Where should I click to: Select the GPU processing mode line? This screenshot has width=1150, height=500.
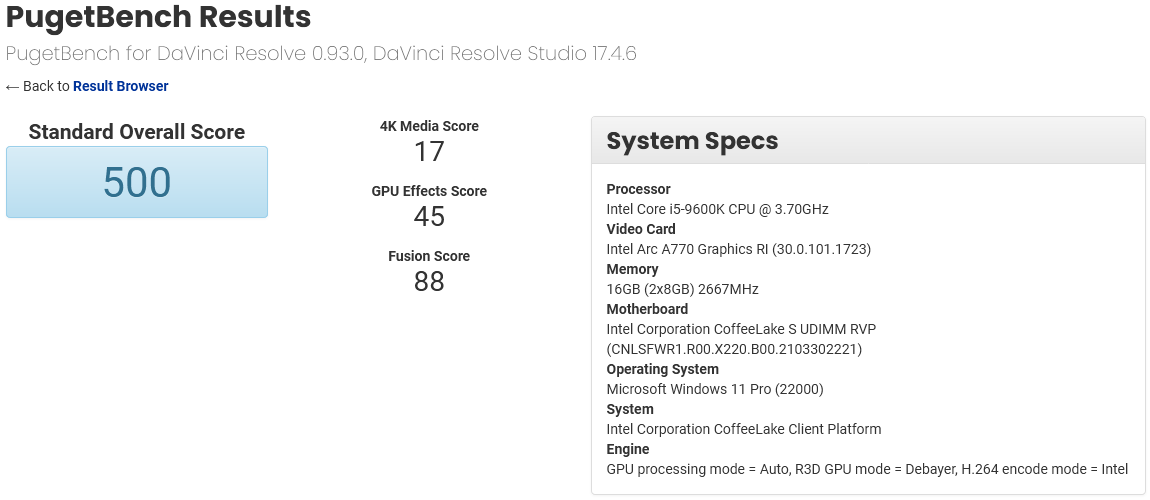pyautogui.click(x=867, y=469)
